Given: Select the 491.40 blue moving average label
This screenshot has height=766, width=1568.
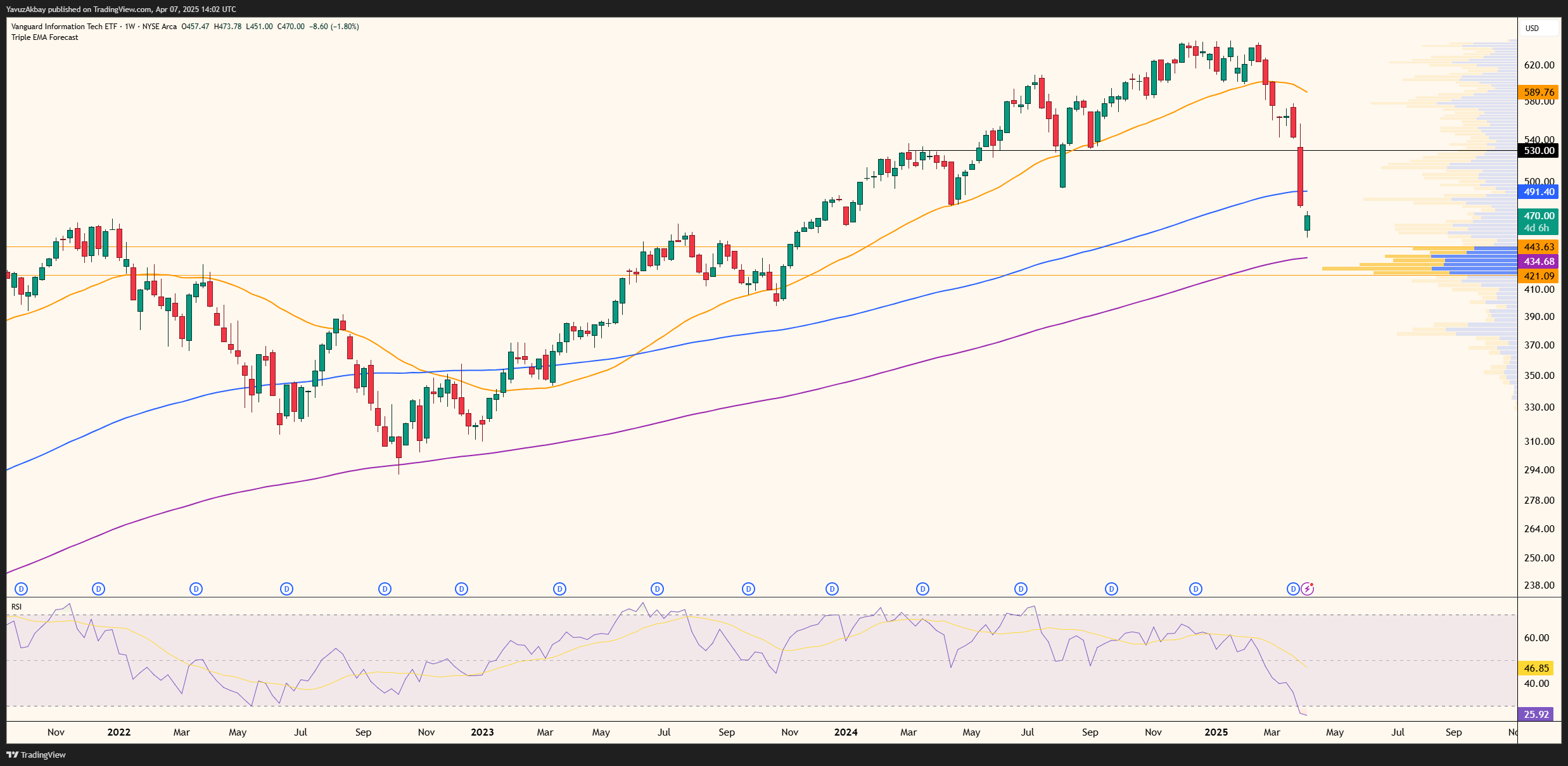Looking at the screenshot, I should tap(1538, 192).
